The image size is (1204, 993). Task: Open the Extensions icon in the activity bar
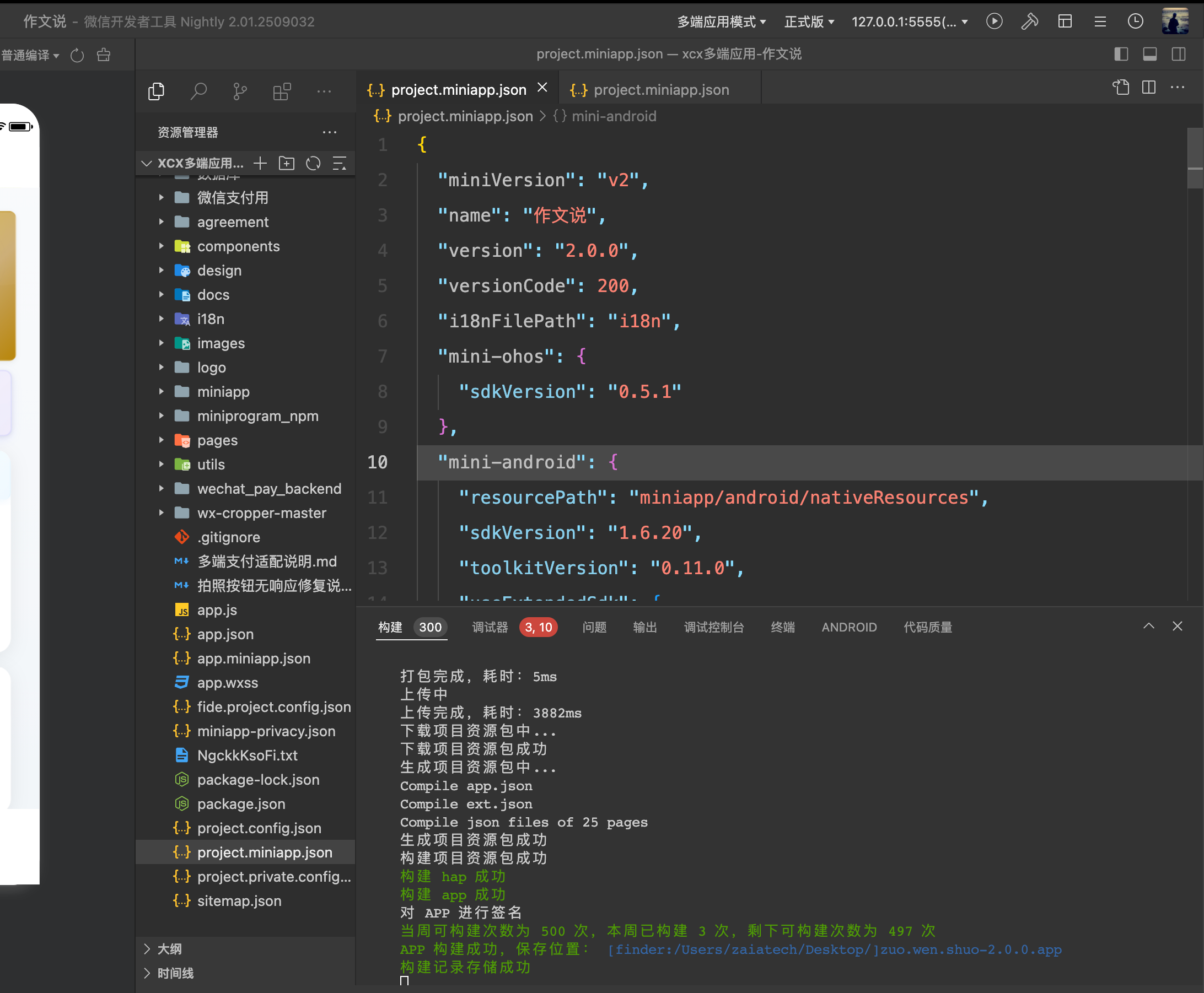tap(282, 91)
